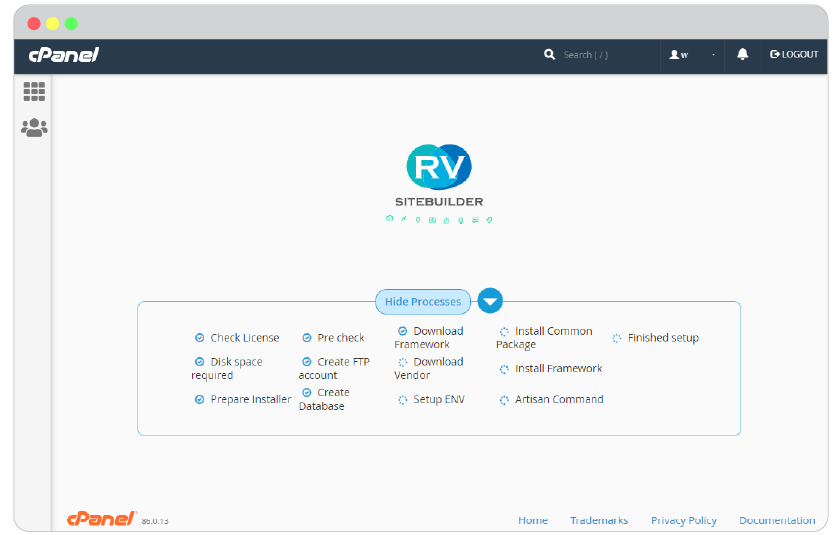Screen dimensions: 840x535
Task: Click the 'Prepare Installer' text
Action: click(251, 400)
